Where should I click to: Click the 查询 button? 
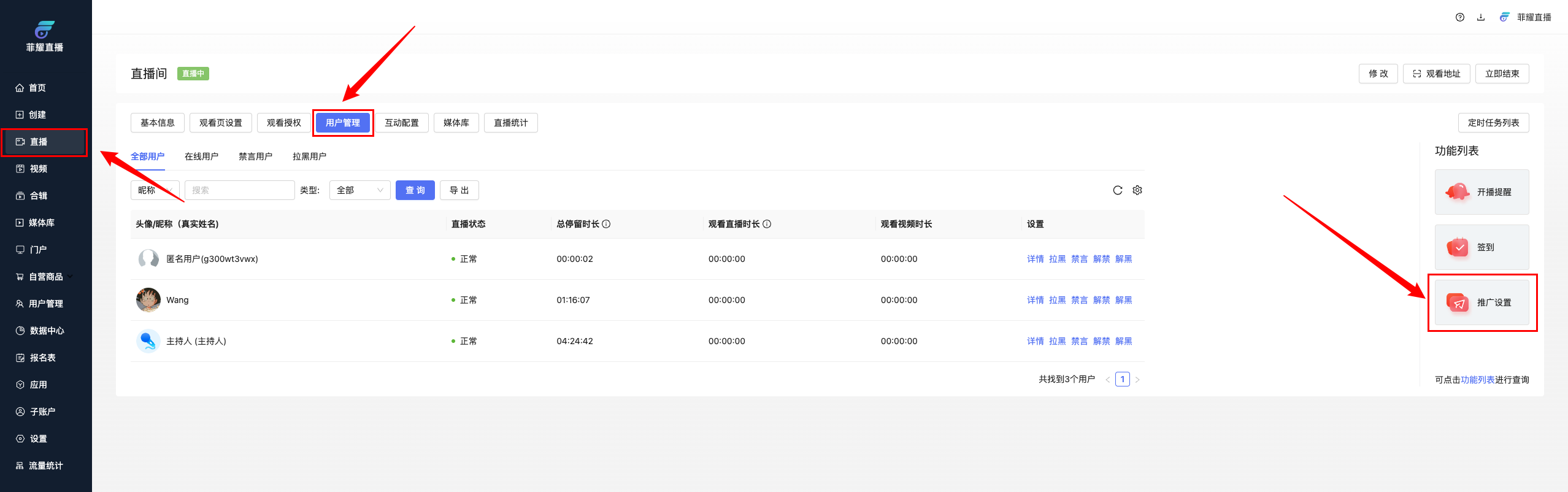click(x=415, y=190)
